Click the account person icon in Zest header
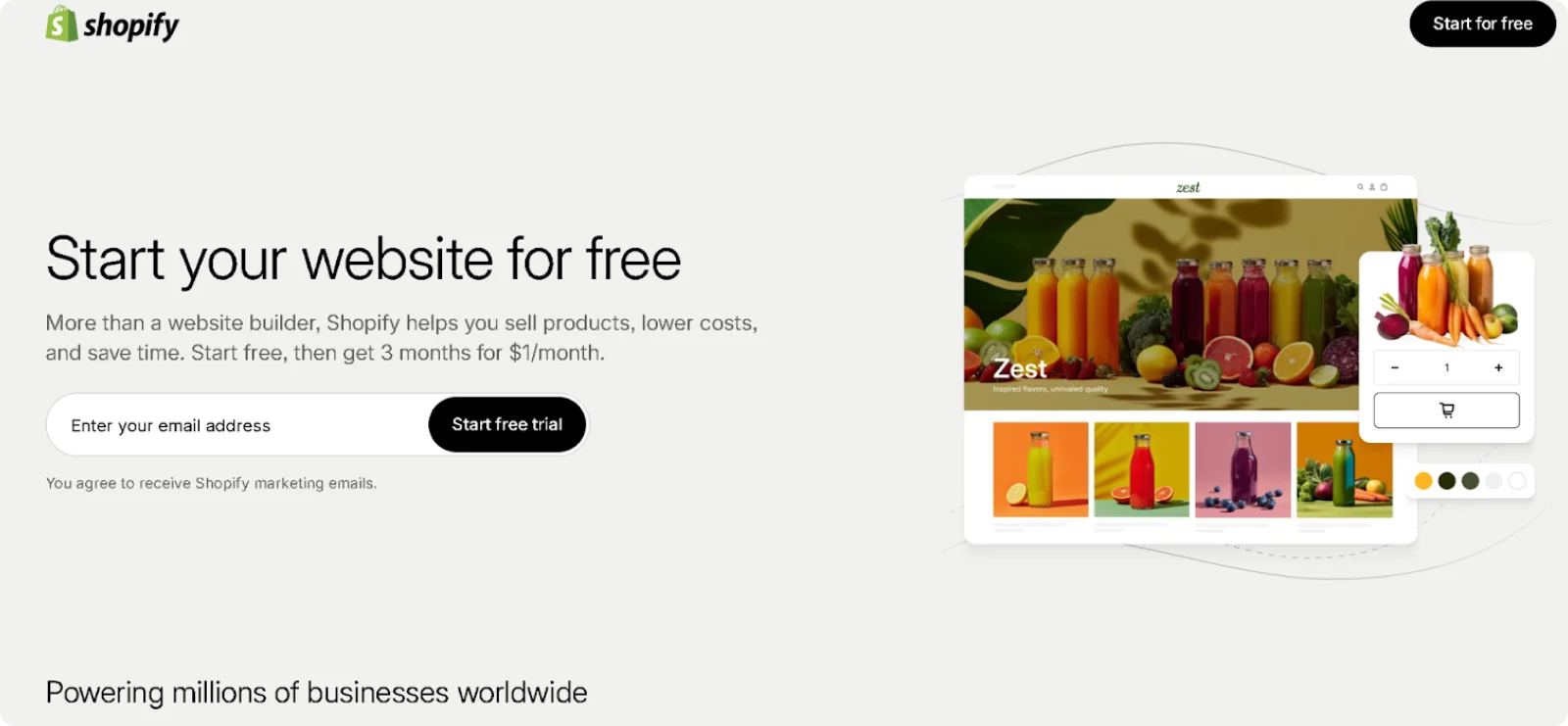This screenshot has height=726, width=1568. pyautogui.click(x=1372, y=186)
